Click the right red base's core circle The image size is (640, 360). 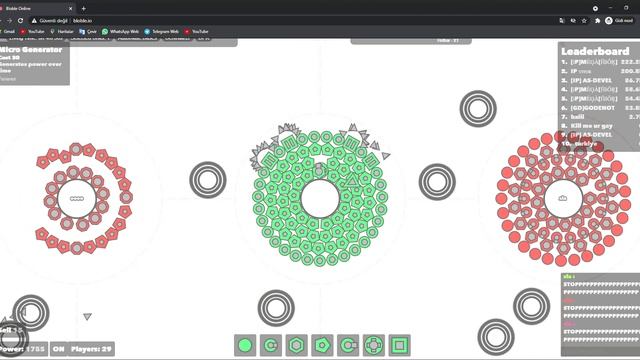click(563, 198)
